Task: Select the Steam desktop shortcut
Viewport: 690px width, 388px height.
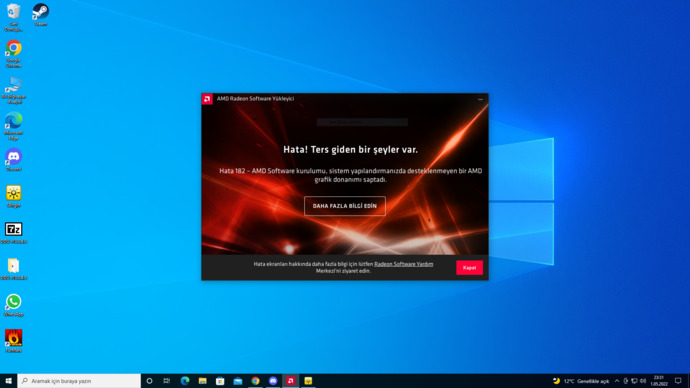Action: (x=40, y=15)
